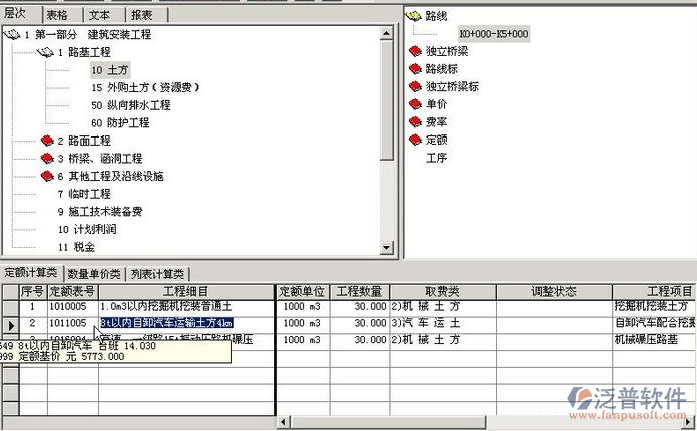697x431 pixels.
Task: Click the red book icon beside 独立桥梁
Action: click(x=414, y=52)
